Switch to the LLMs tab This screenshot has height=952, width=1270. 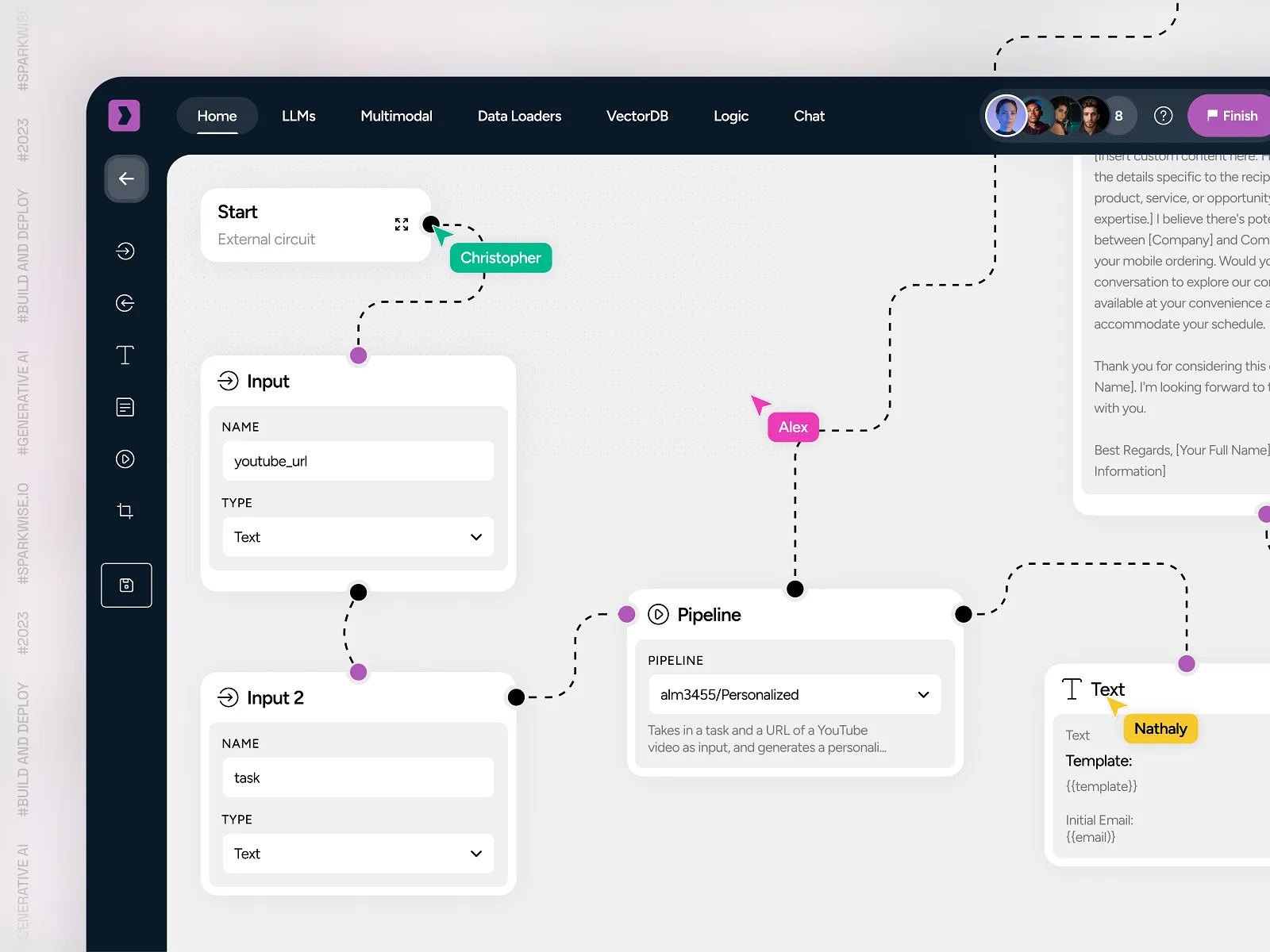[298, 116]
